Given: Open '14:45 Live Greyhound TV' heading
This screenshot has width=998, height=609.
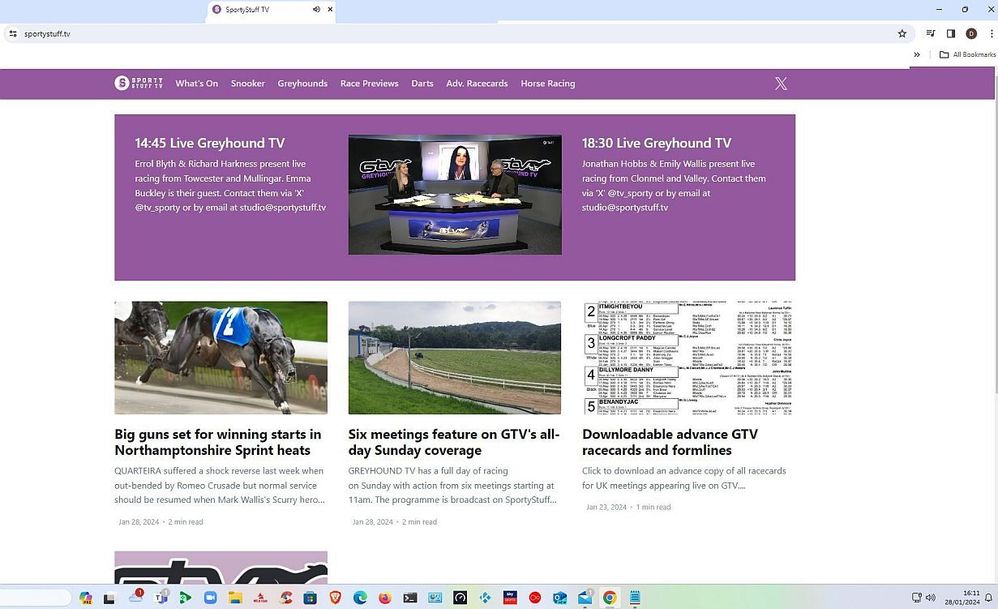Looking at the screenshot, I should [209, 143].
